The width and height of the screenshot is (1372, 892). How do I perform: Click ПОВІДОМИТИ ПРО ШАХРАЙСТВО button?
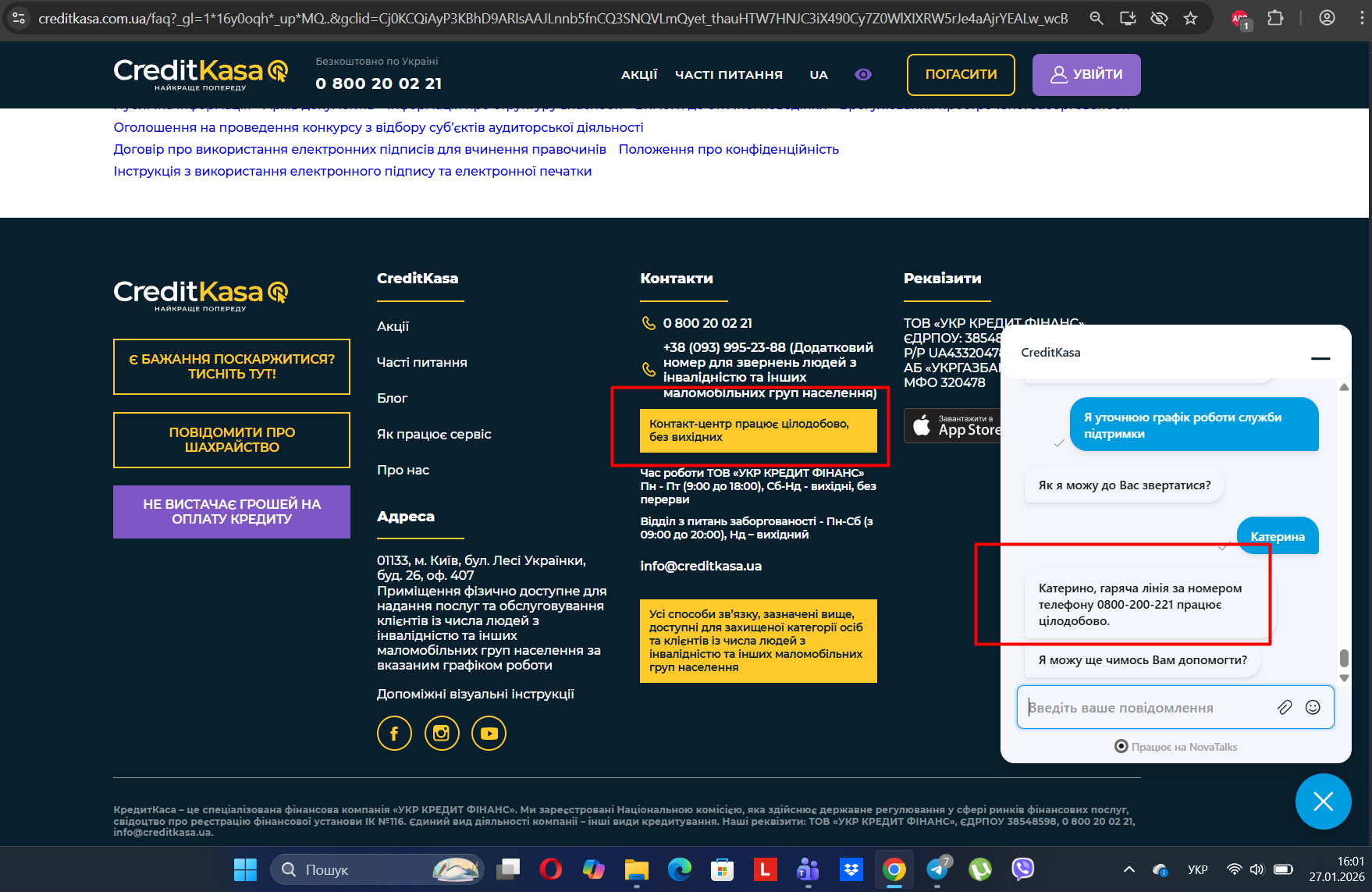[232, 440]
